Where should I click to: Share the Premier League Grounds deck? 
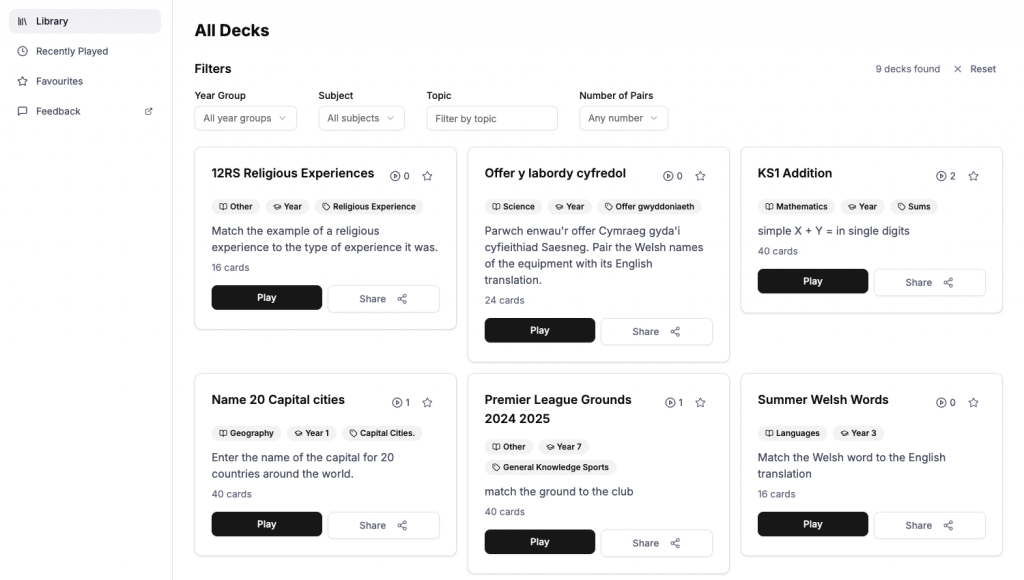point(656,542)
